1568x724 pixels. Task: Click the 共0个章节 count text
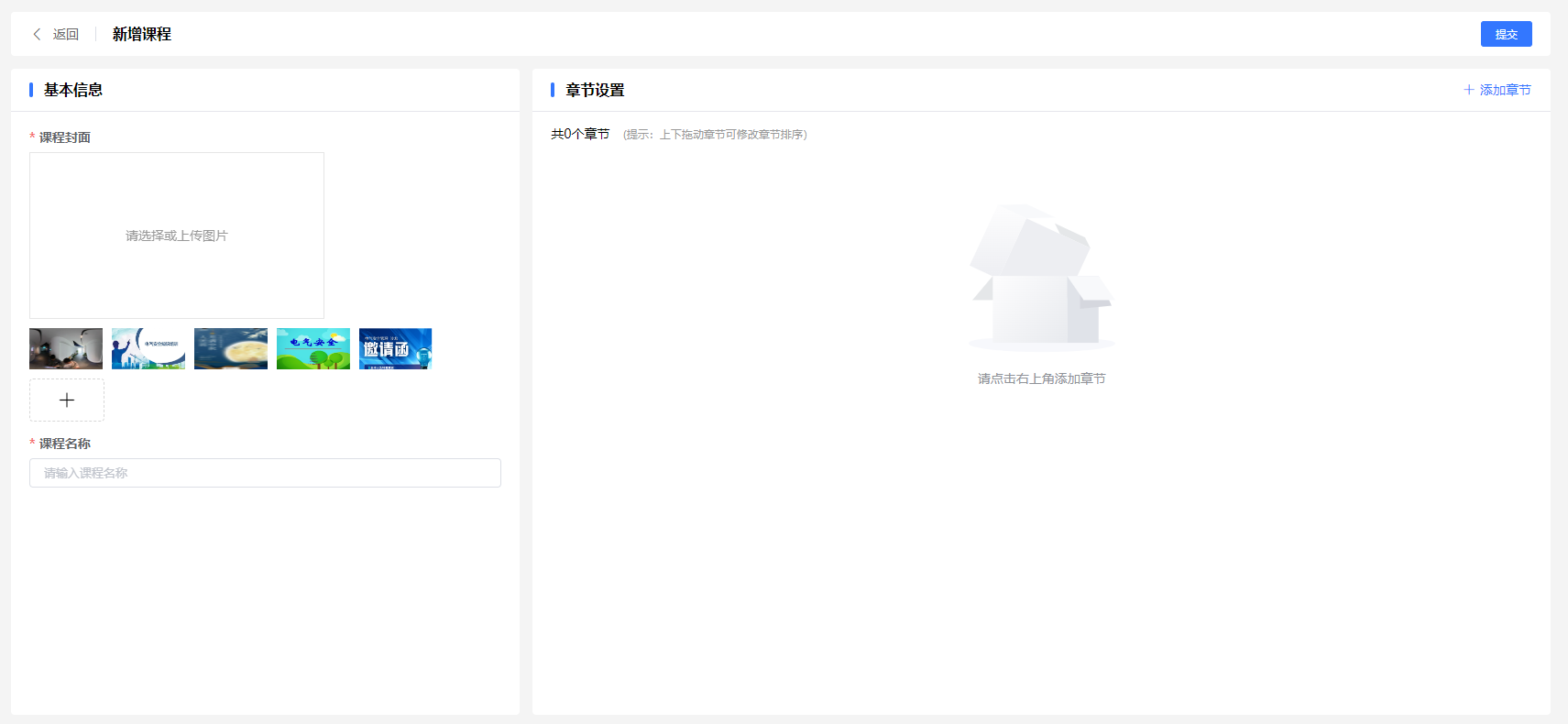click(580, 134)
